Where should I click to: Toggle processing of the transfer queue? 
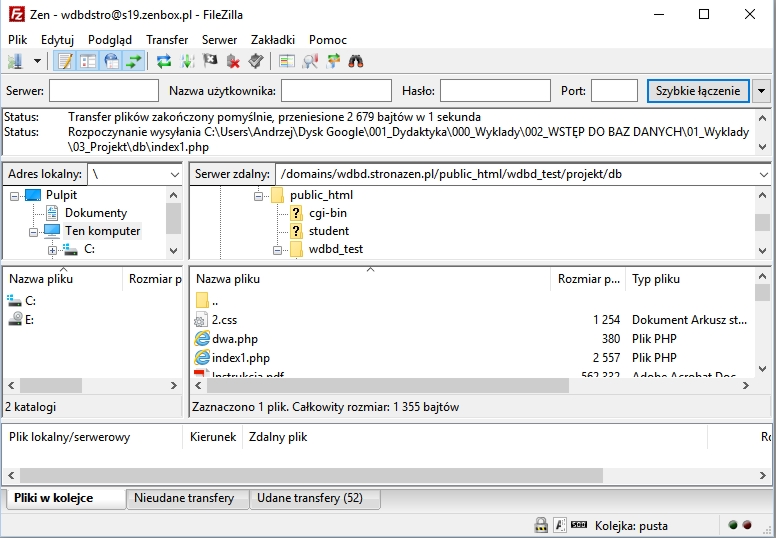(187, 61)
